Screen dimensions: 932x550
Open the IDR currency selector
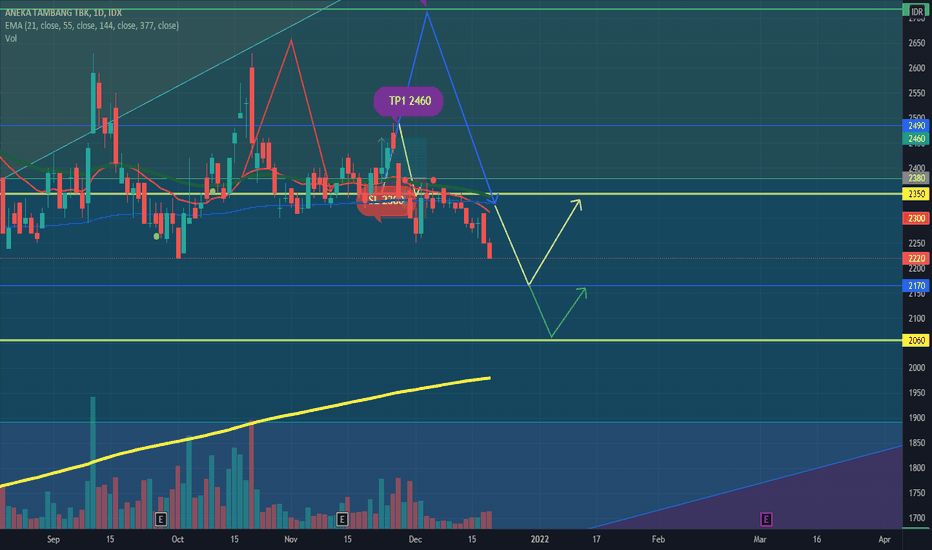tap(917, 11)
